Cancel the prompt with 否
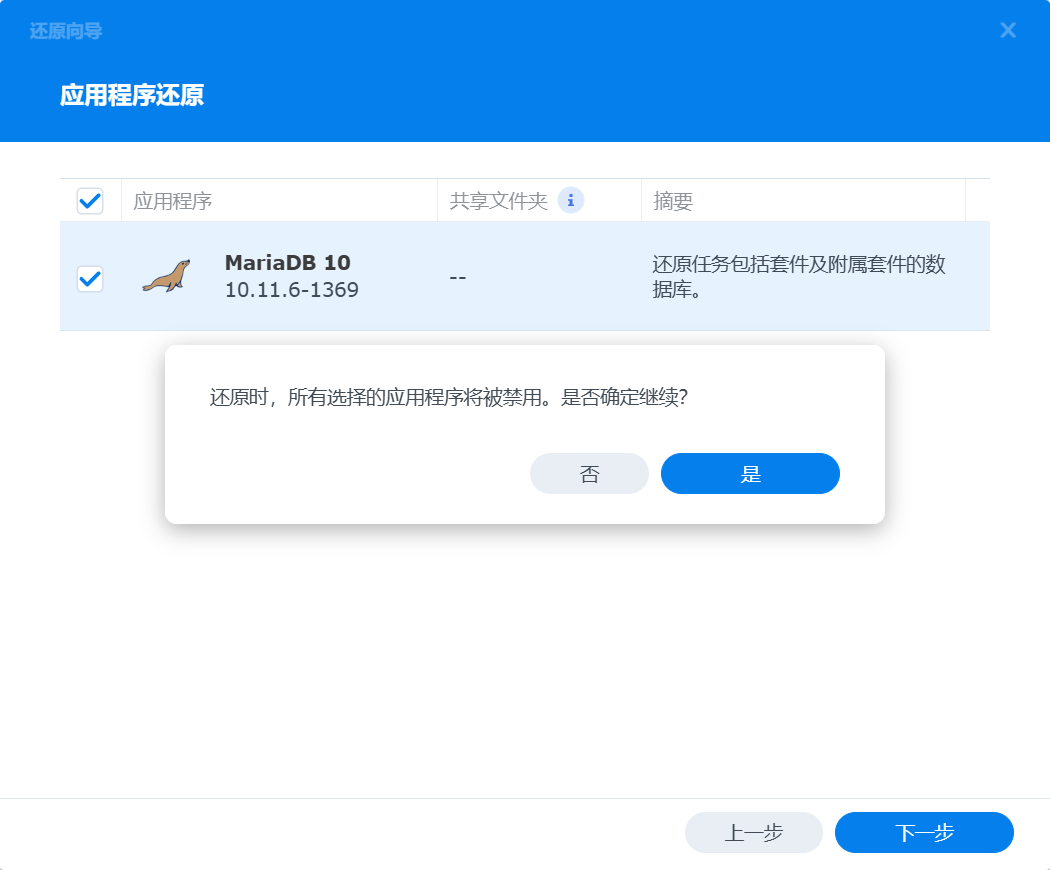Screen dimensions: 1050x870 pyautogui.click(x=589, y=473)
